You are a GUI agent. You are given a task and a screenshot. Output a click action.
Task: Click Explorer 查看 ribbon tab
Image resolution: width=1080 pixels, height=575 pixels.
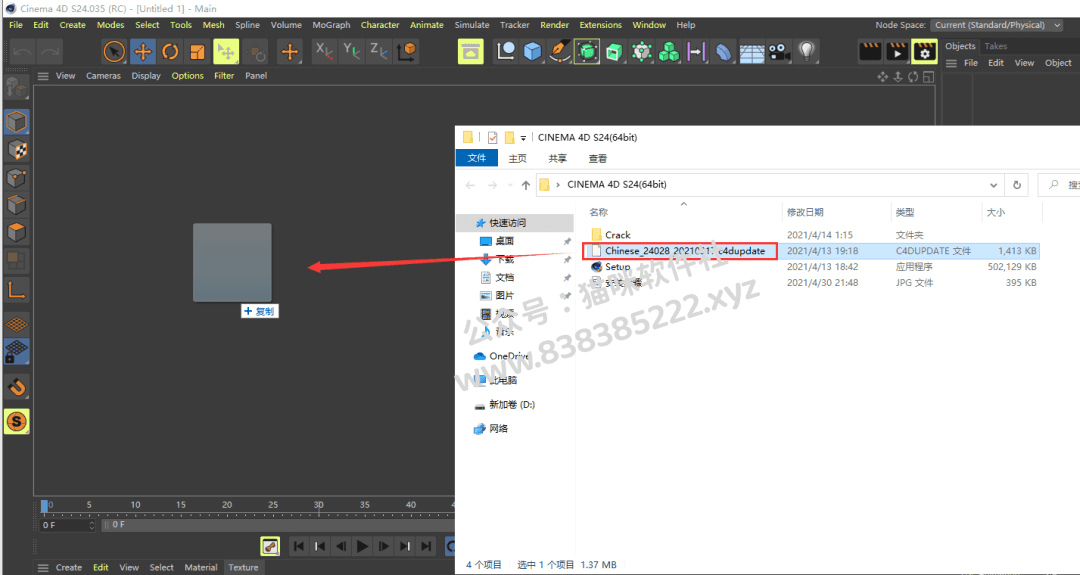pos(598,158)
